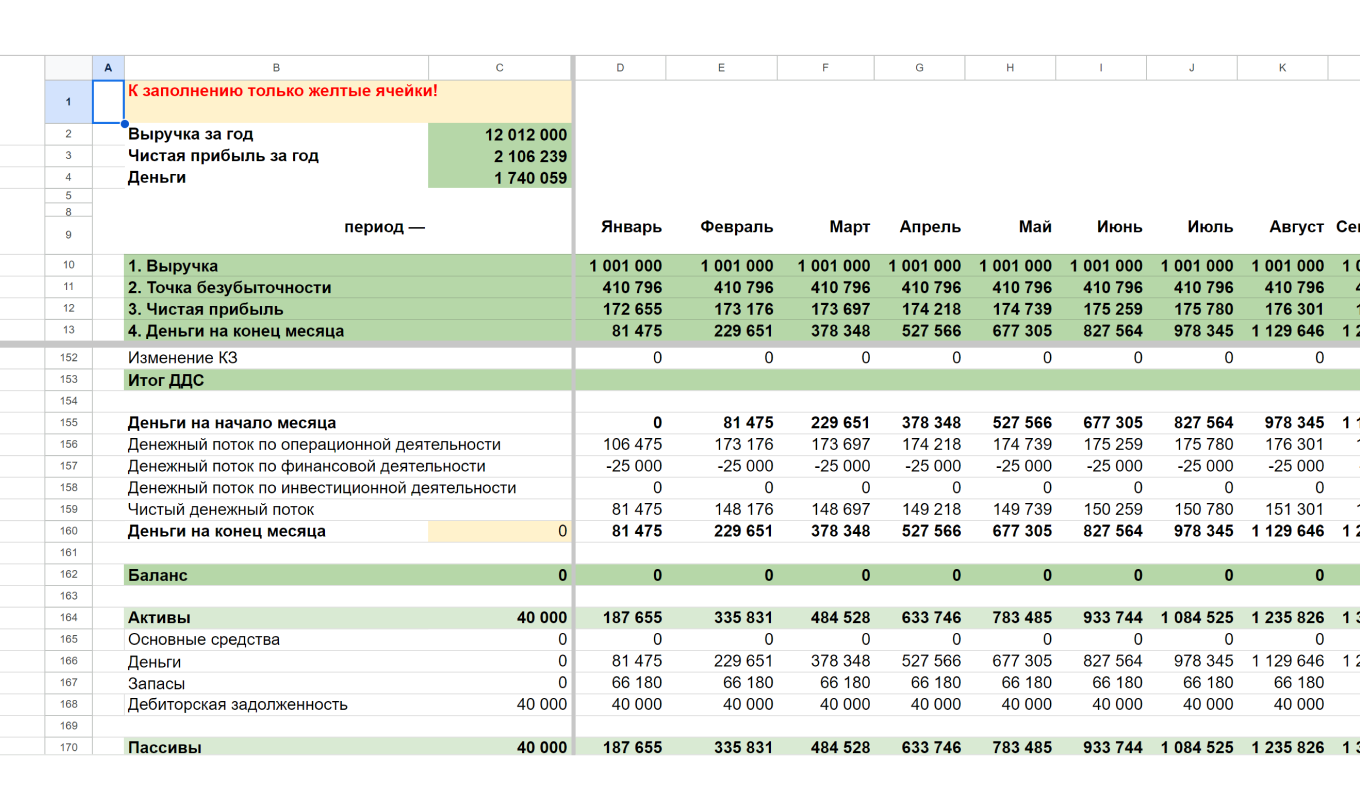The width and height of the screenshot is (1360, 812).
Task: Select the 'Изменение КЗ' row label
Action: (x=183, y=358)
